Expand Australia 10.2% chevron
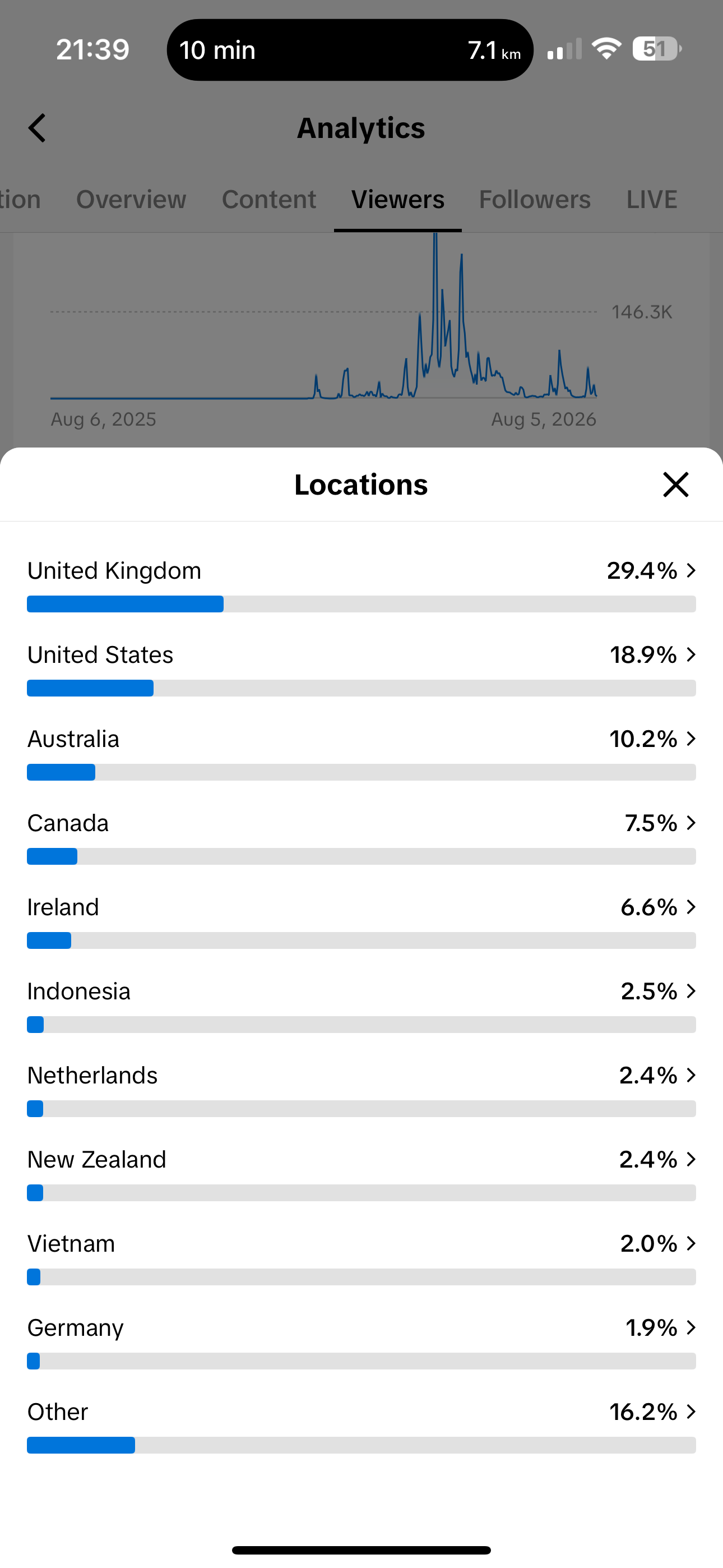This screenshot has width=723, height=1568. tap(690, 739)
